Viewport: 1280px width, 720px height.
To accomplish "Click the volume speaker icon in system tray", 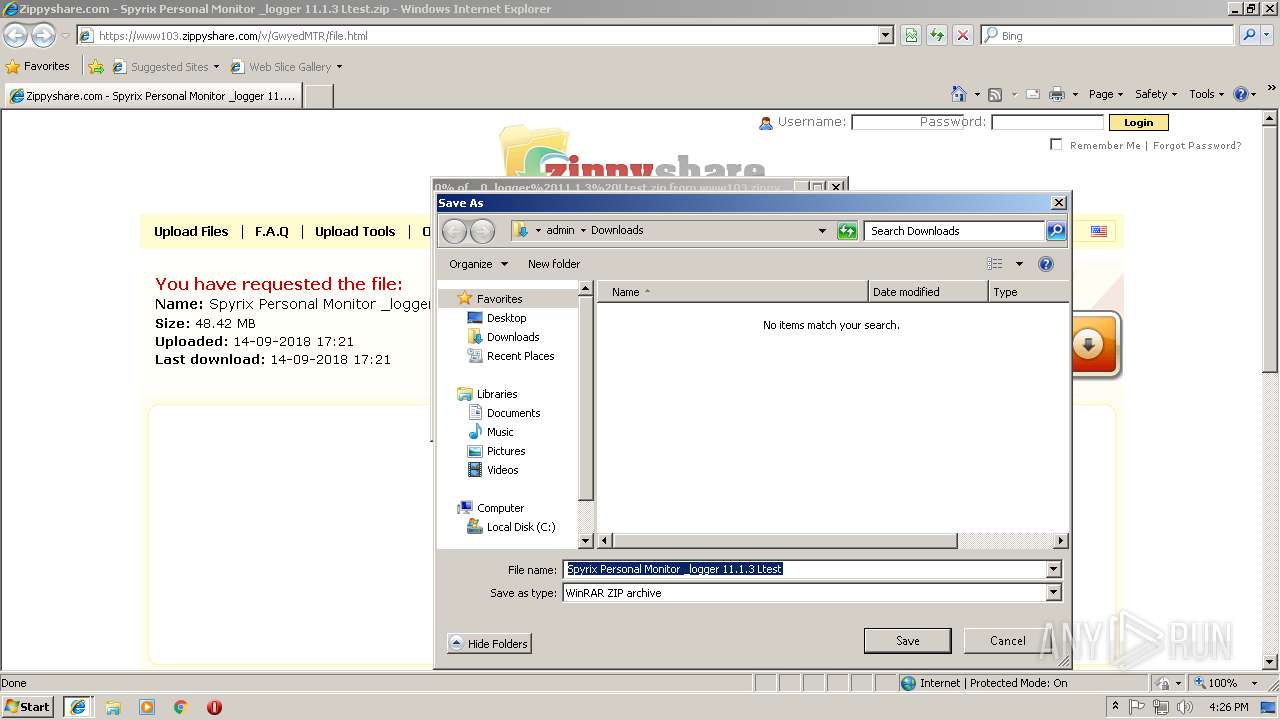I will (x=1185, y=707).
